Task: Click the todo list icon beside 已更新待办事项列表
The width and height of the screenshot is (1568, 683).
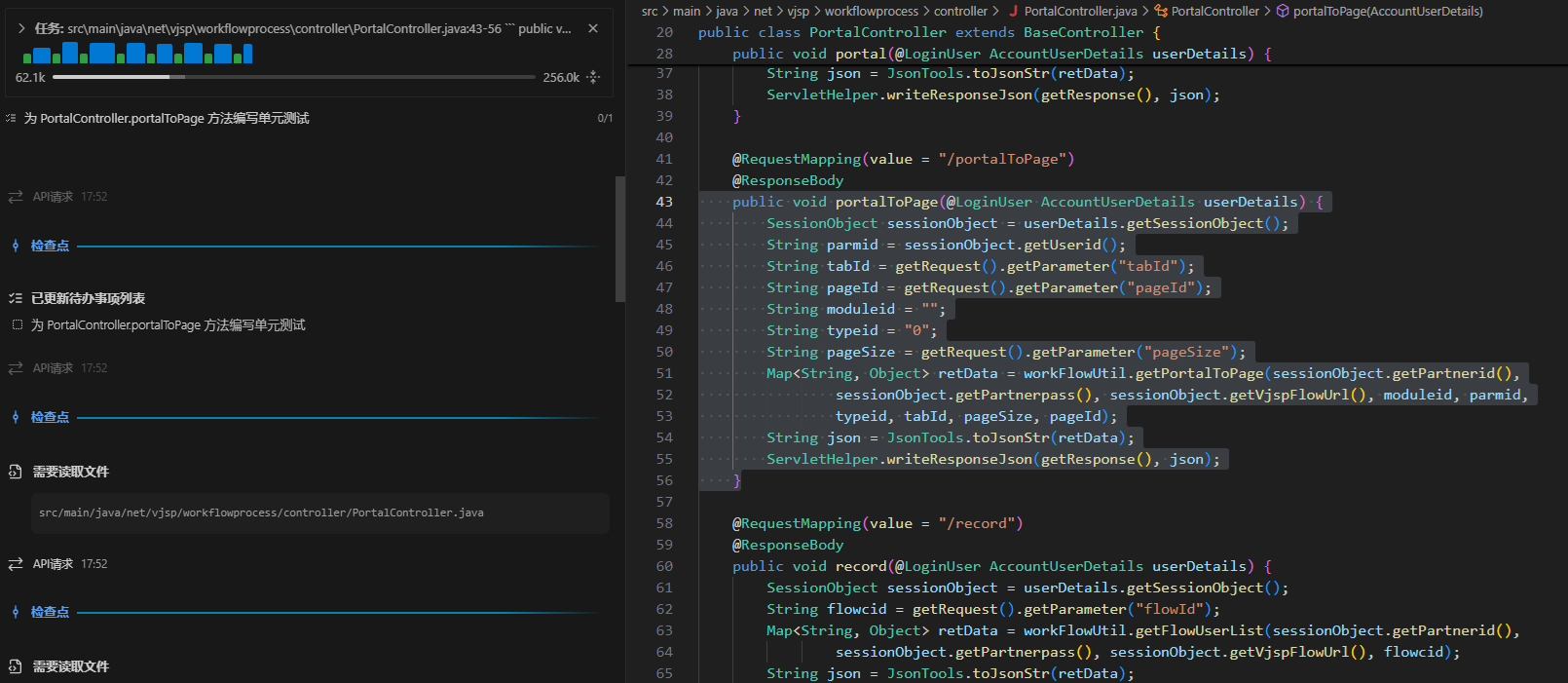Action: (x=16, y=298)
